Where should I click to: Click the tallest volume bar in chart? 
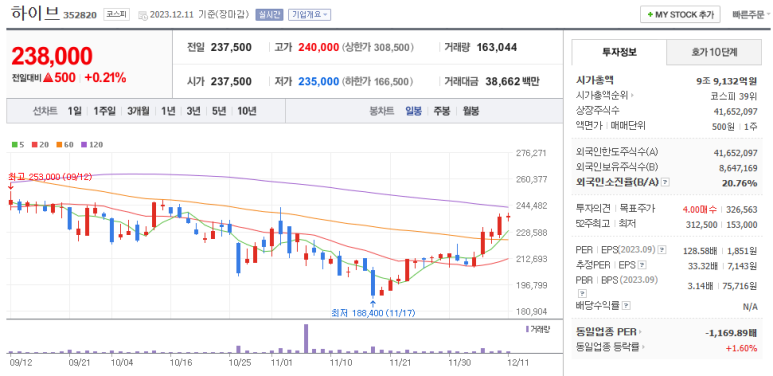tap(306, 339)
